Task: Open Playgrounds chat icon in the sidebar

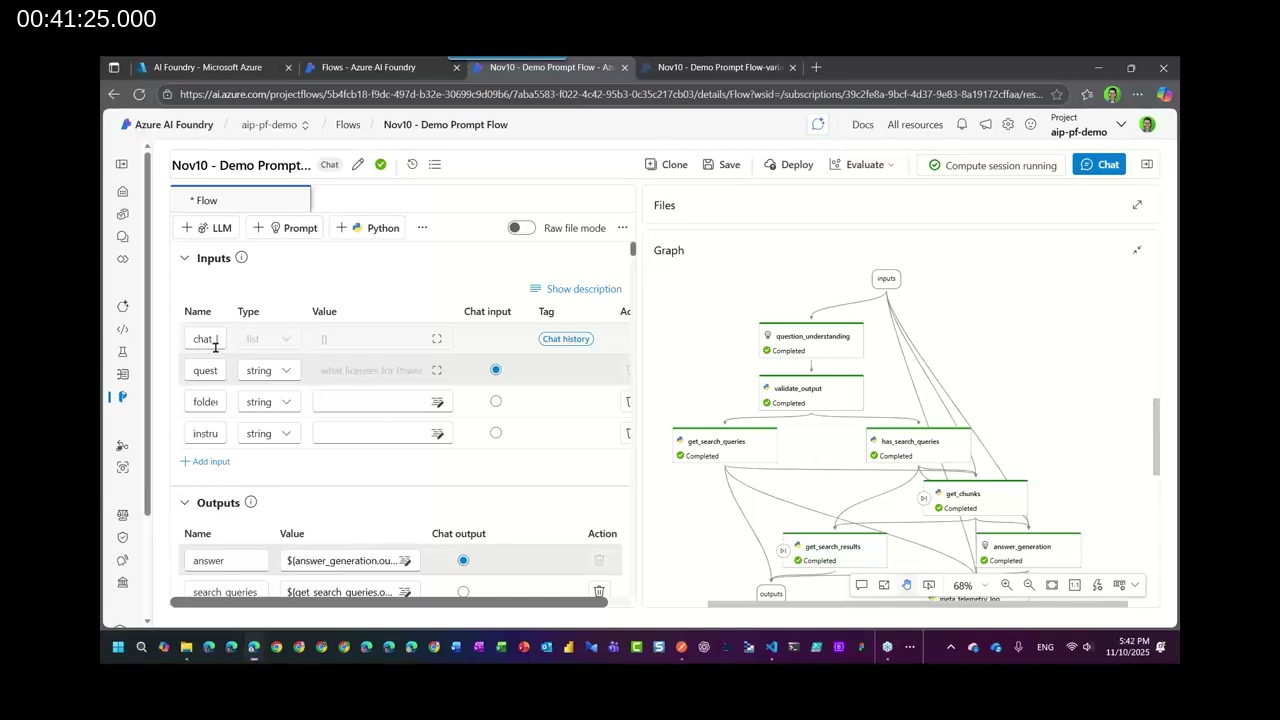Action: pyautogui.click(x=122, y=236)
